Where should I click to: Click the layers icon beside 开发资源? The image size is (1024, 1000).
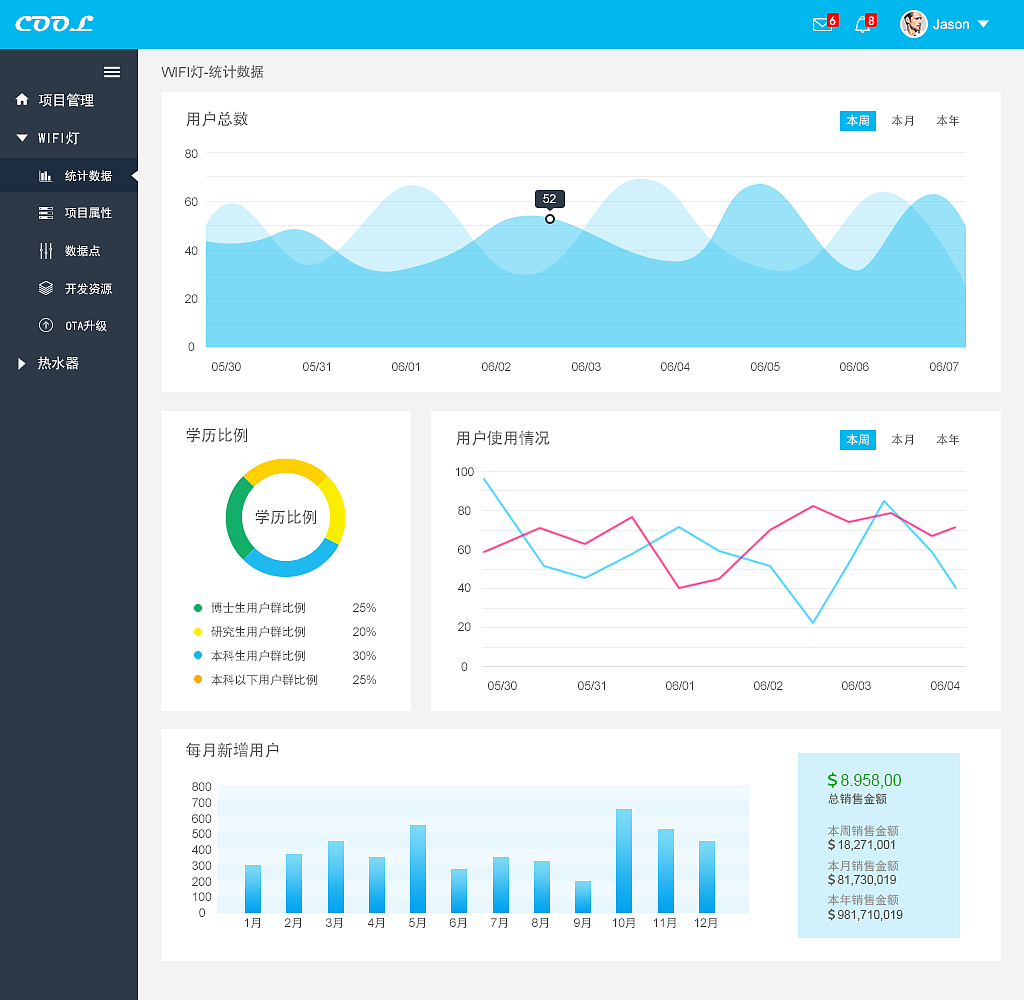point(46,288)
